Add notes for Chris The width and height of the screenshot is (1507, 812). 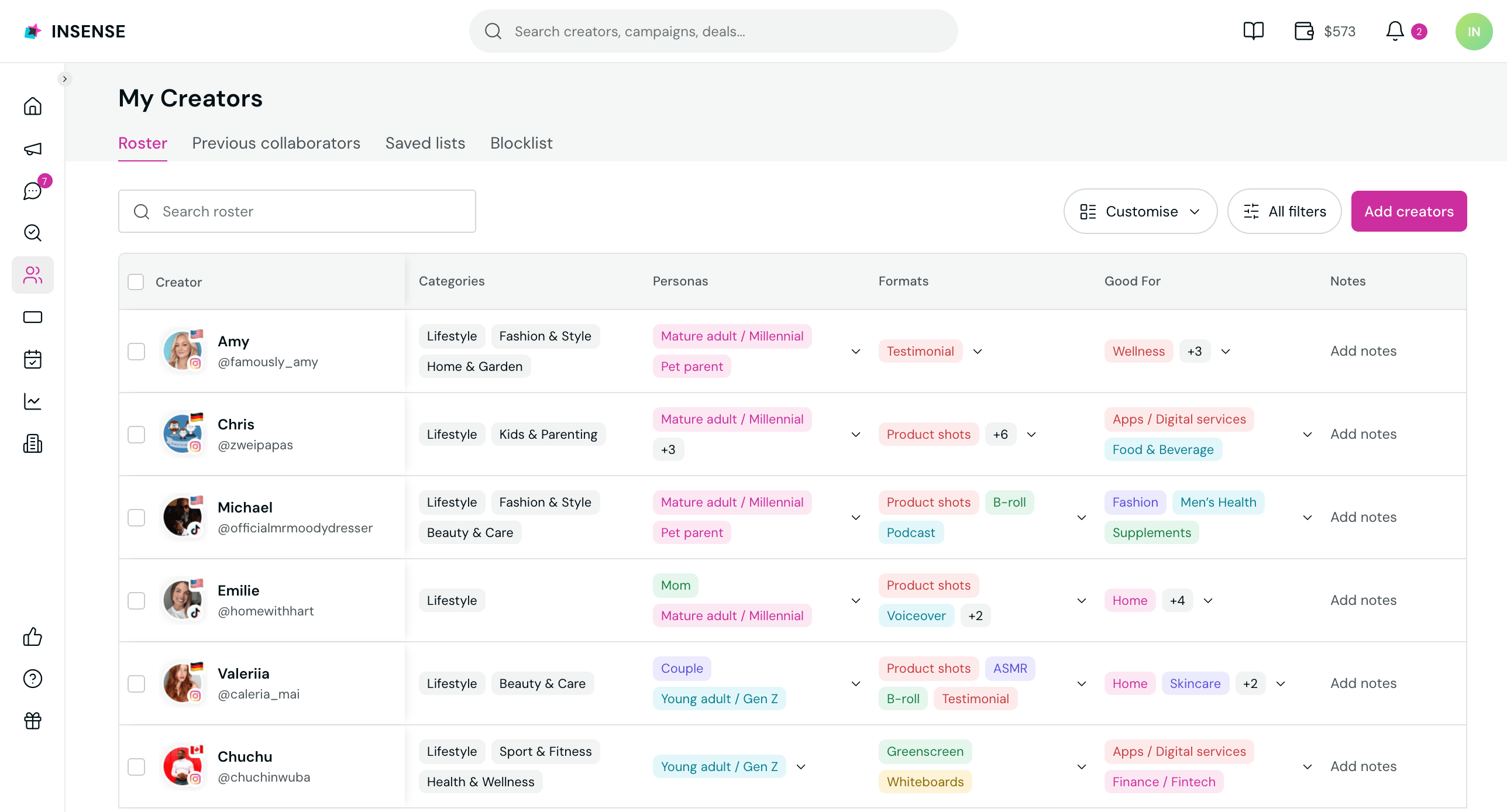1363,434
